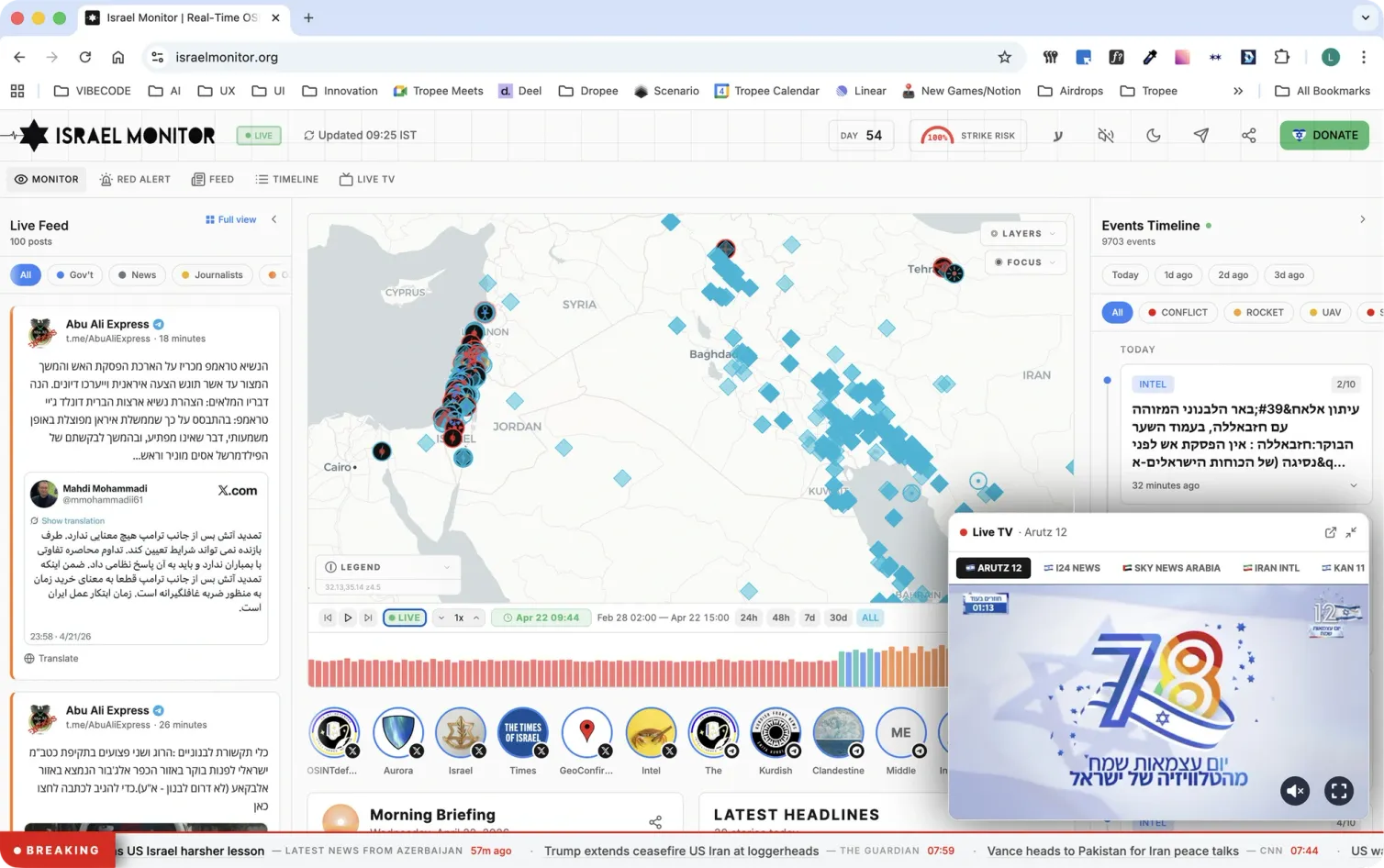Minimize the Live TV player
The width and height of the screenshot is (1384, 868).
tap(1352, 532)
